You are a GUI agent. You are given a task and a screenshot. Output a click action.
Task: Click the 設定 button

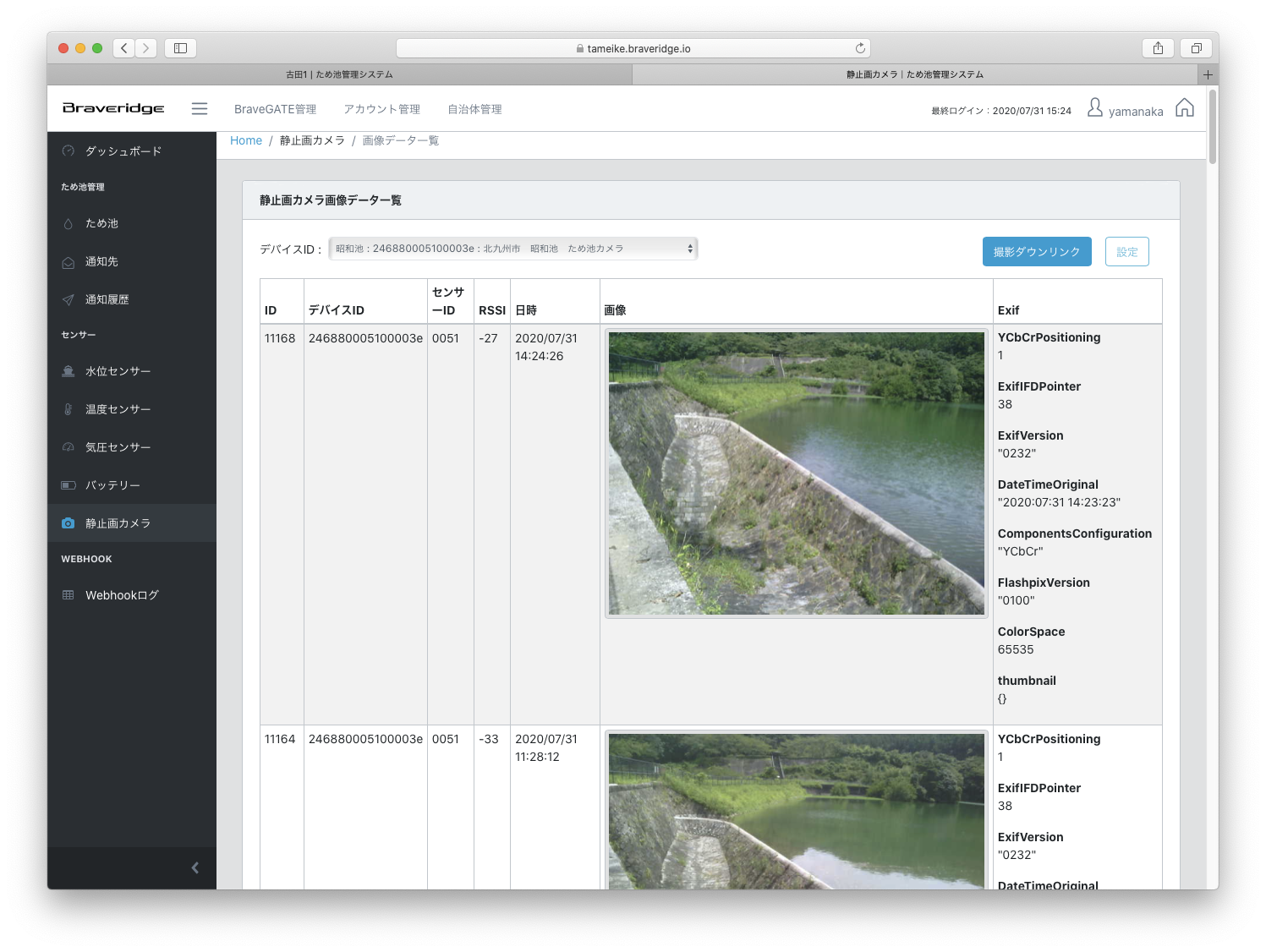pos(1126,251)
